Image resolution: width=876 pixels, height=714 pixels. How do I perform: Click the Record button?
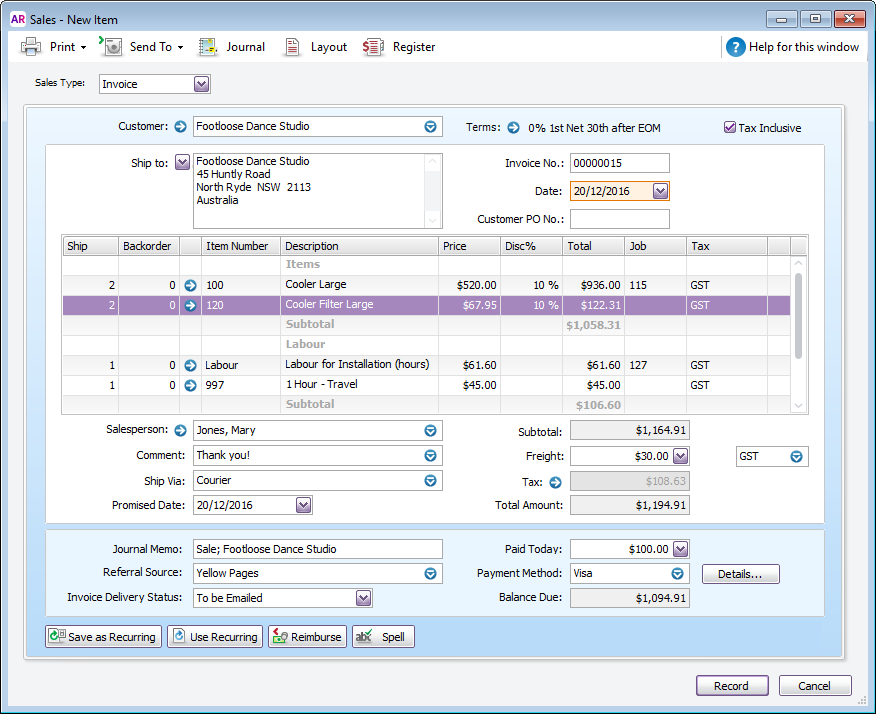click(x=731, y=686)
